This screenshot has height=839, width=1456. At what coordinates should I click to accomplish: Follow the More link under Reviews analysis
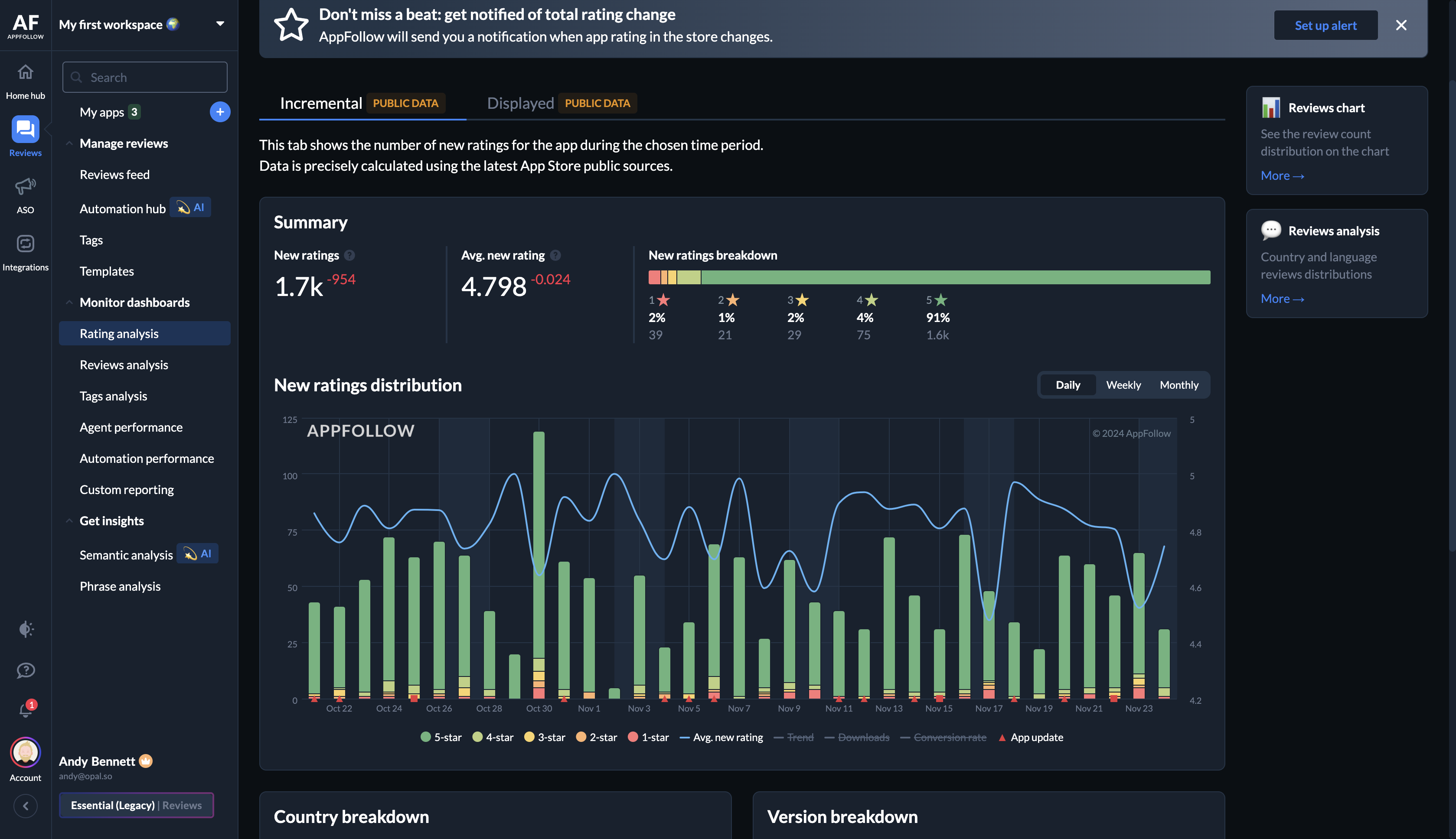coord(1282,299)
